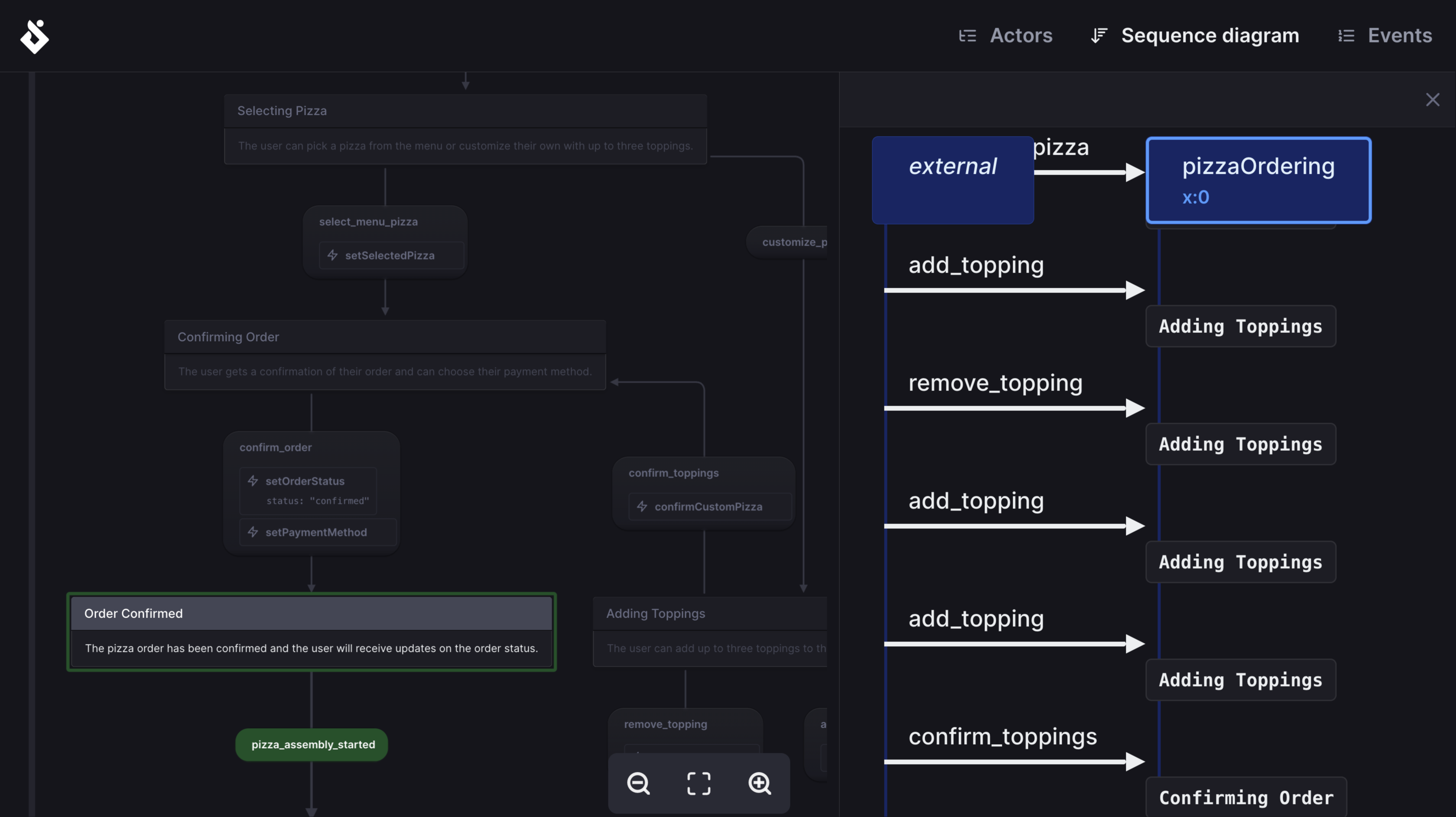
Task: Click the Actors panel icon in toolbar
Action: 966,36
